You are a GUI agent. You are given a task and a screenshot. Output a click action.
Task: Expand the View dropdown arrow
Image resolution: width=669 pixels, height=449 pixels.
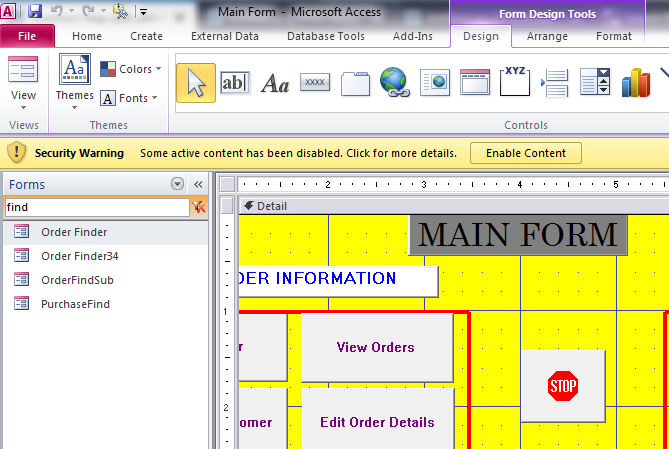coord(23,107)
